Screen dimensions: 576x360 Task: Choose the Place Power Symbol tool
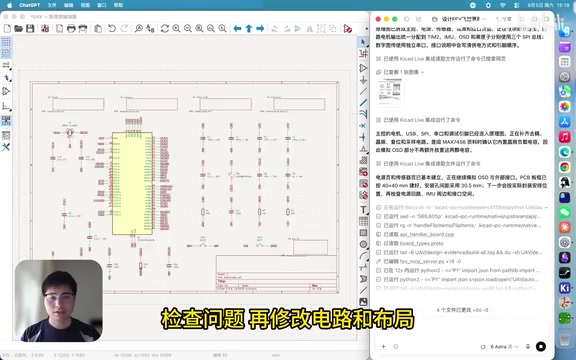point(363,80)
